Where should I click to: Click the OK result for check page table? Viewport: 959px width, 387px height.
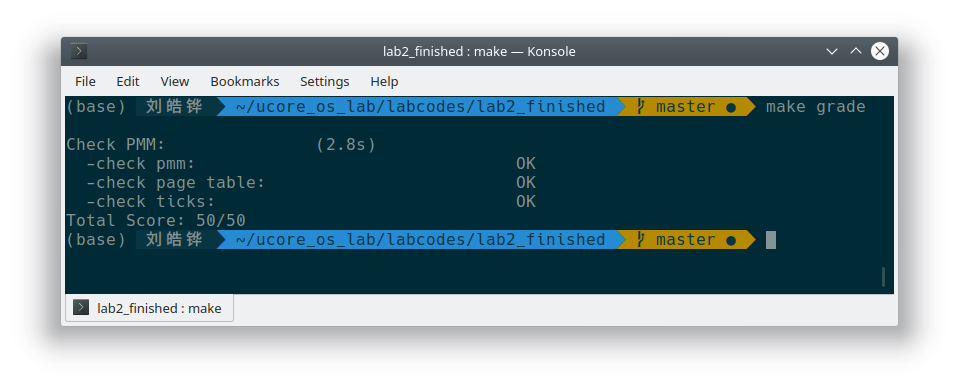tap(526, 183)
